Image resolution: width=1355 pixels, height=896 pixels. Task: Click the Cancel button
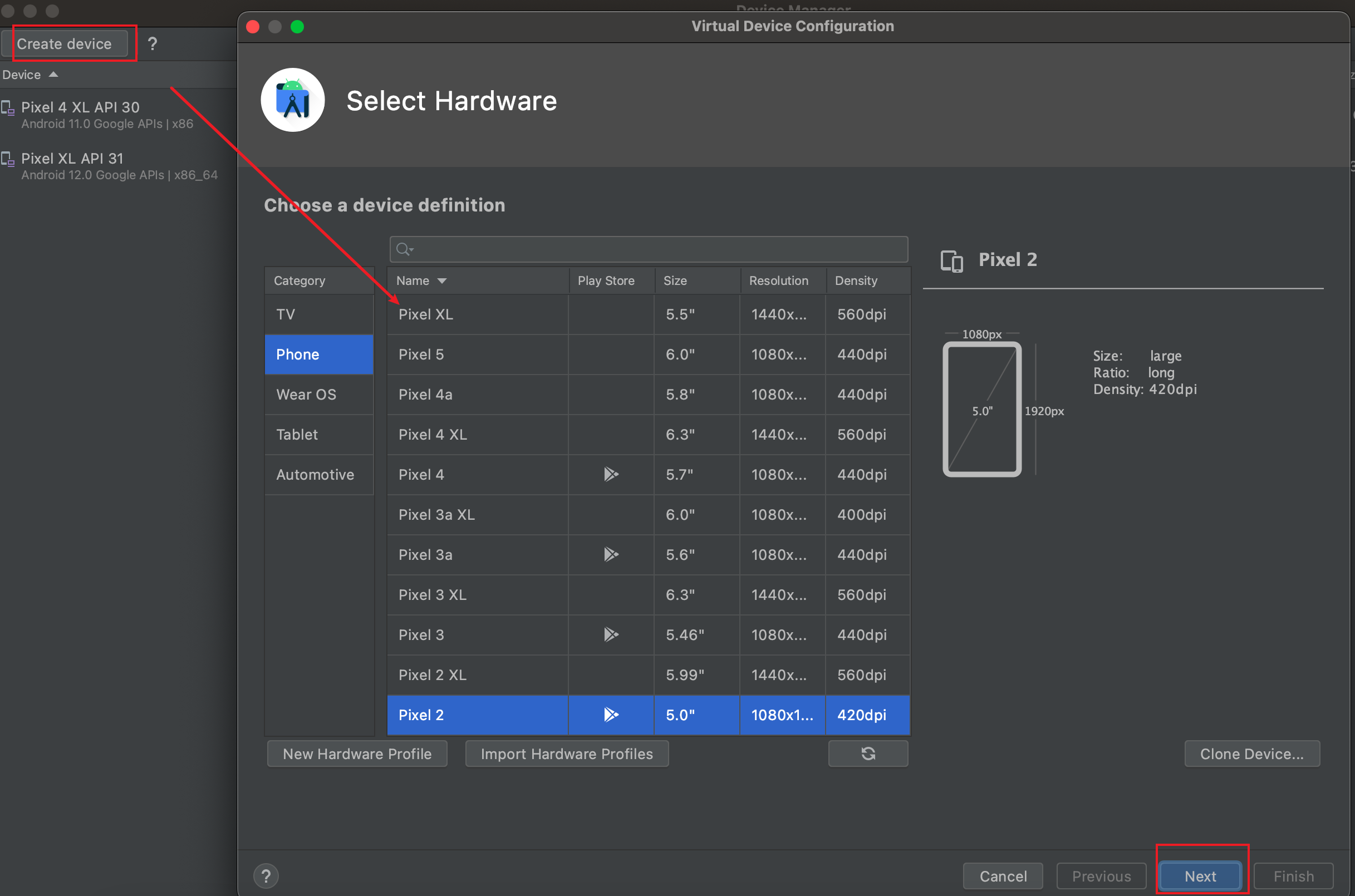1003,876
